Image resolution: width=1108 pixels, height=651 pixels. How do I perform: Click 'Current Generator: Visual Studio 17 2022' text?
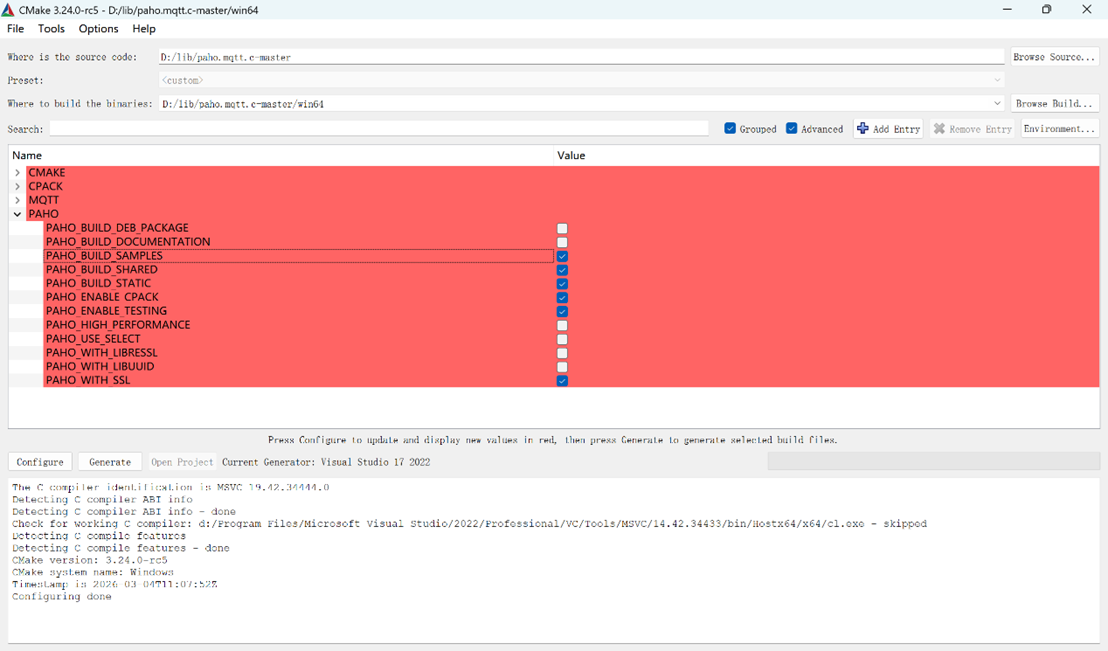click(326, 462)
